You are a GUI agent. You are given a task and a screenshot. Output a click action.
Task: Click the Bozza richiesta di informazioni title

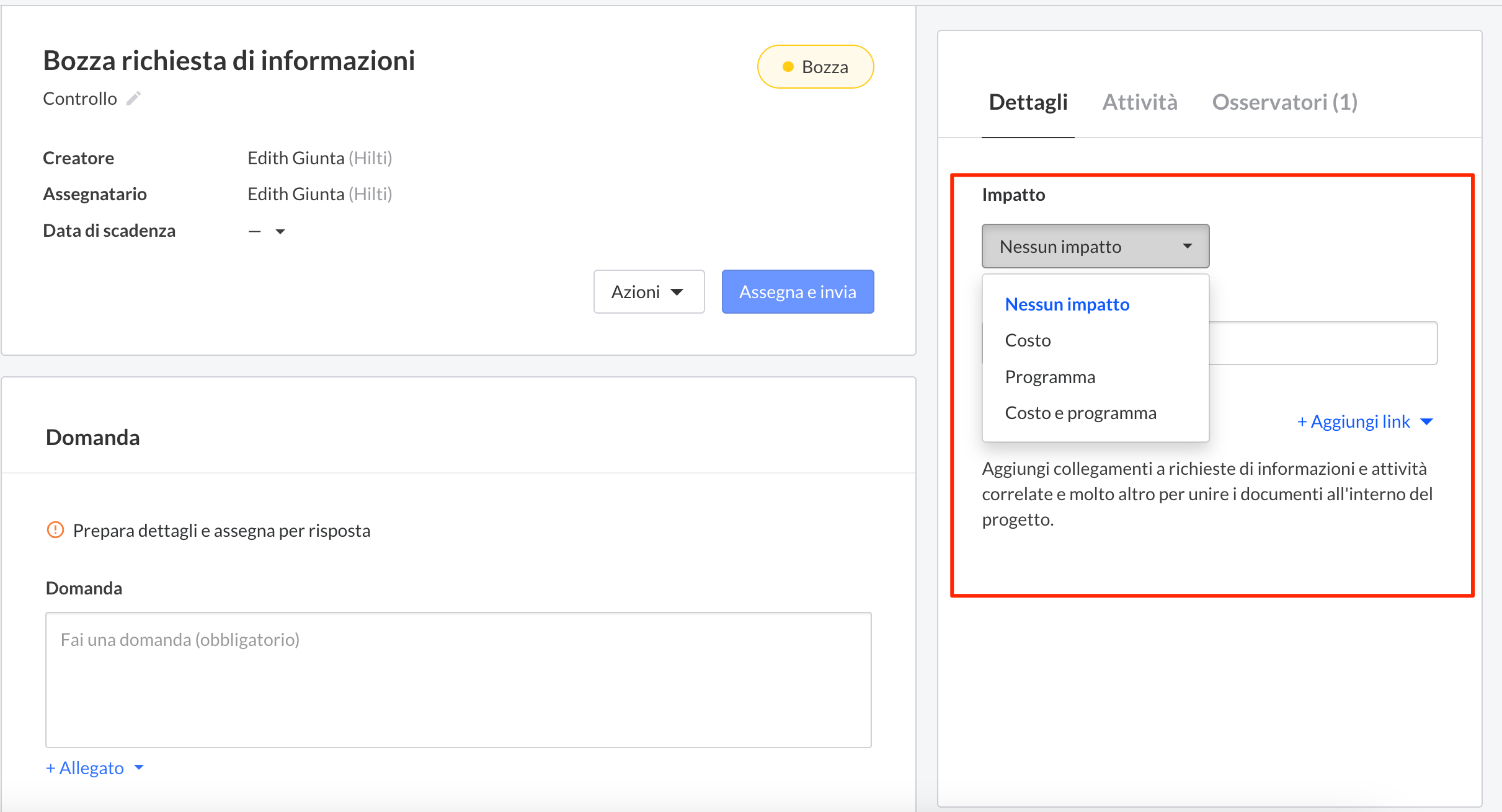point(229,61)
